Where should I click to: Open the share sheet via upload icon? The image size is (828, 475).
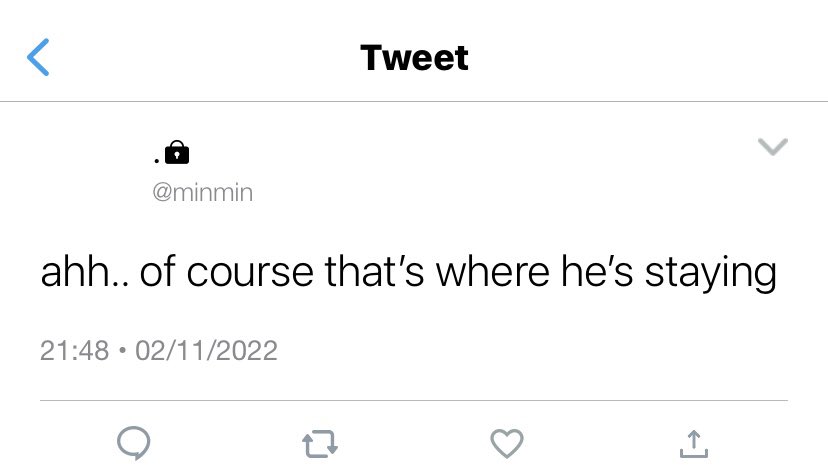point(694,444)
